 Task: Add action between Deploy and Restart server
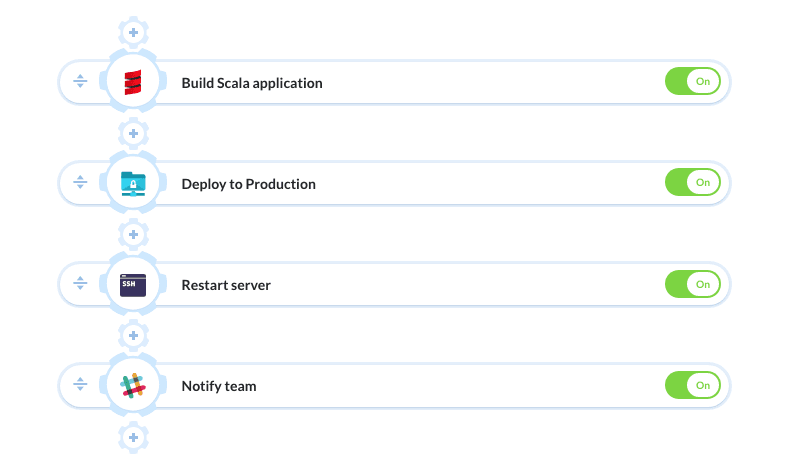pyautogui.click(x=133, y=234)
